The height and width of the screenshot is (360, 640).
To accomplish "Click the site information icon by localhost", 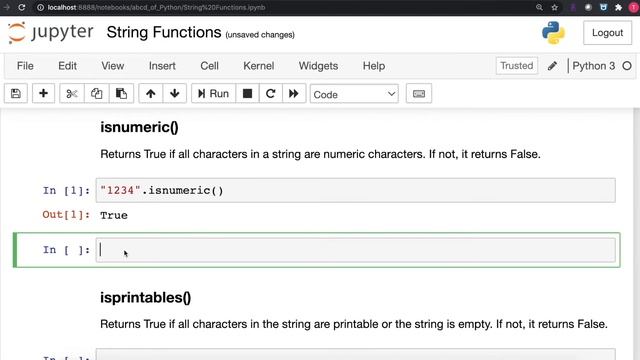I will click(x=40, y=7).
